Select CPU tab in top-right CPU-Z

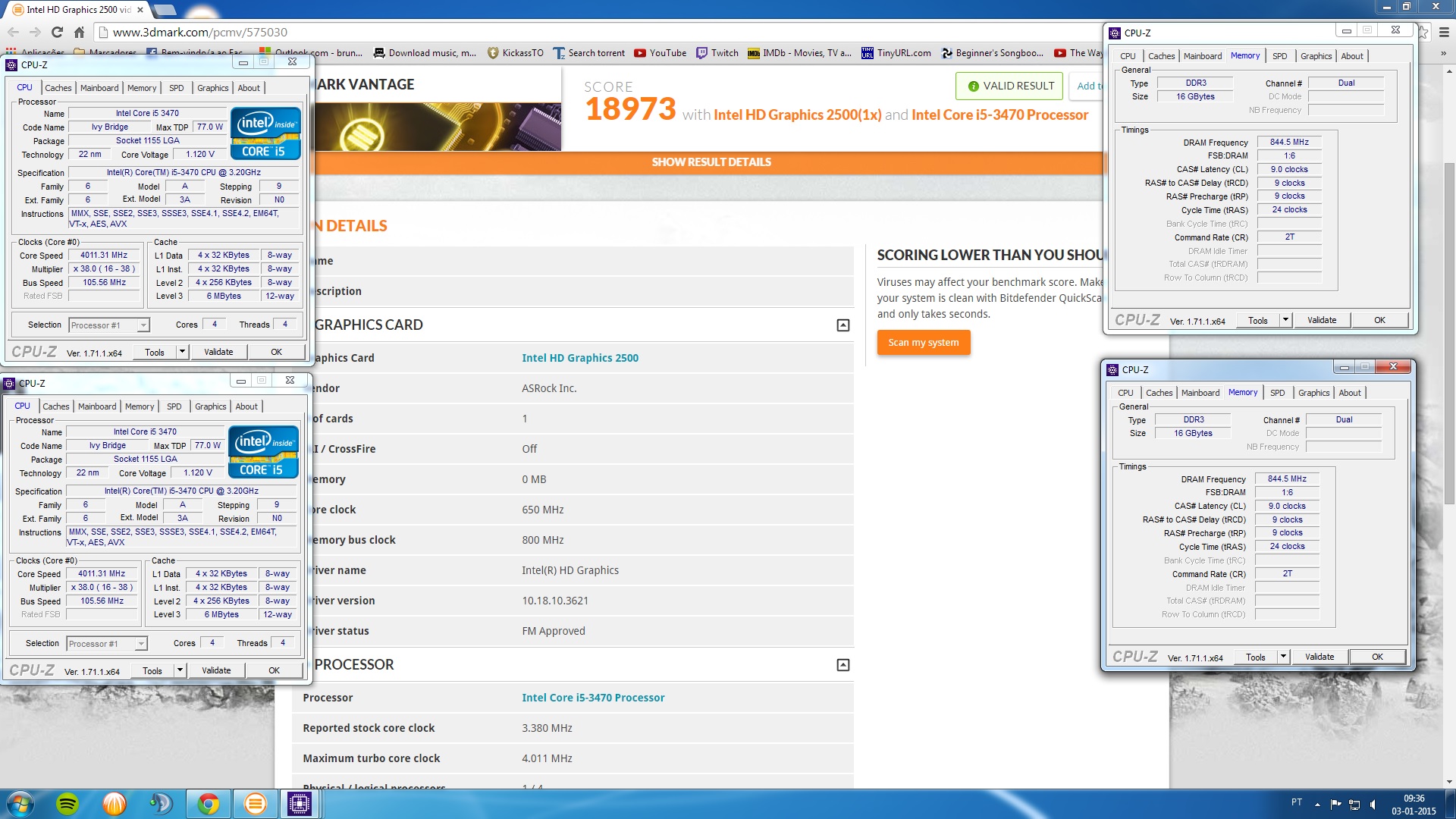(1128, 56)
